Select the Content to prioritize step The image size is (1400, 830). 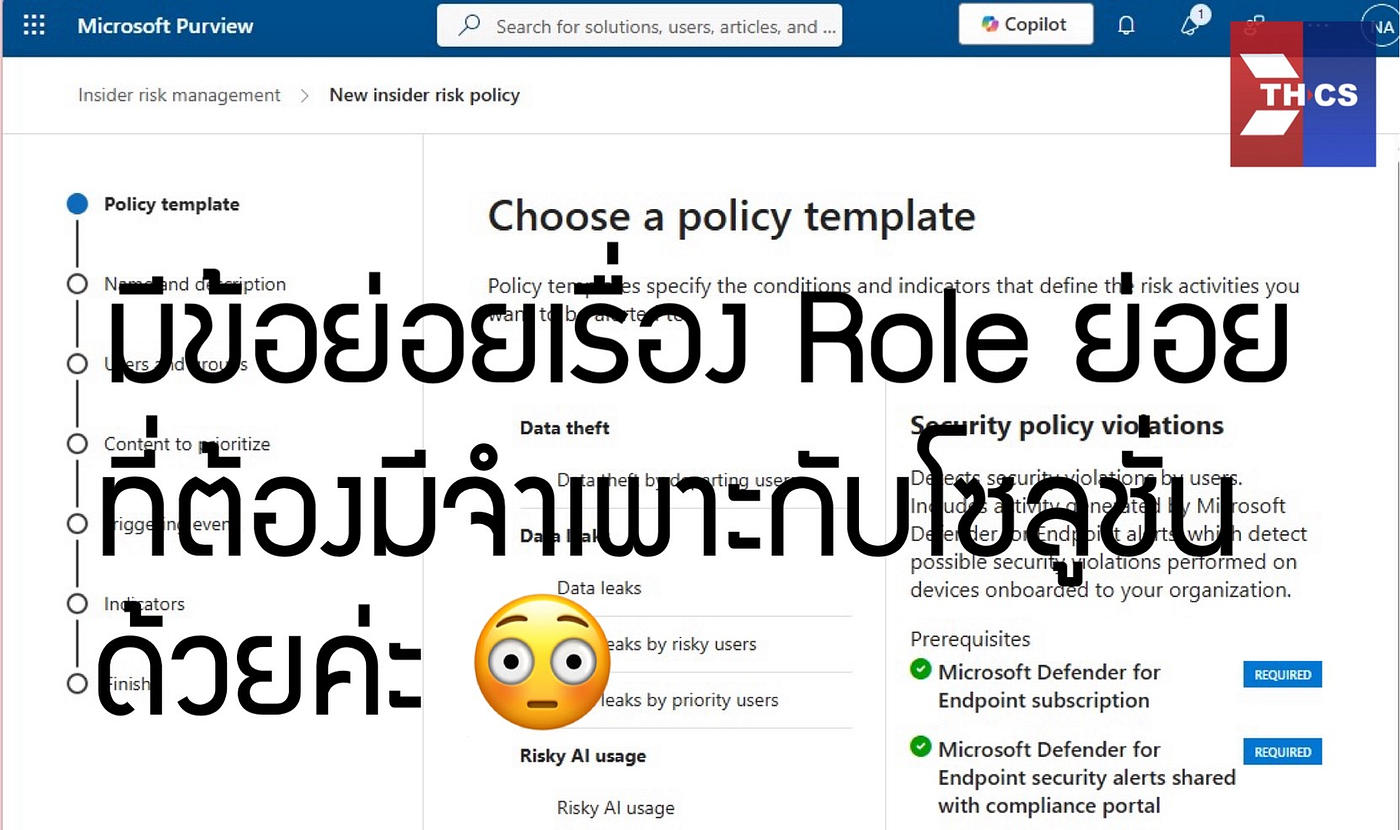[x=187, y=444]
